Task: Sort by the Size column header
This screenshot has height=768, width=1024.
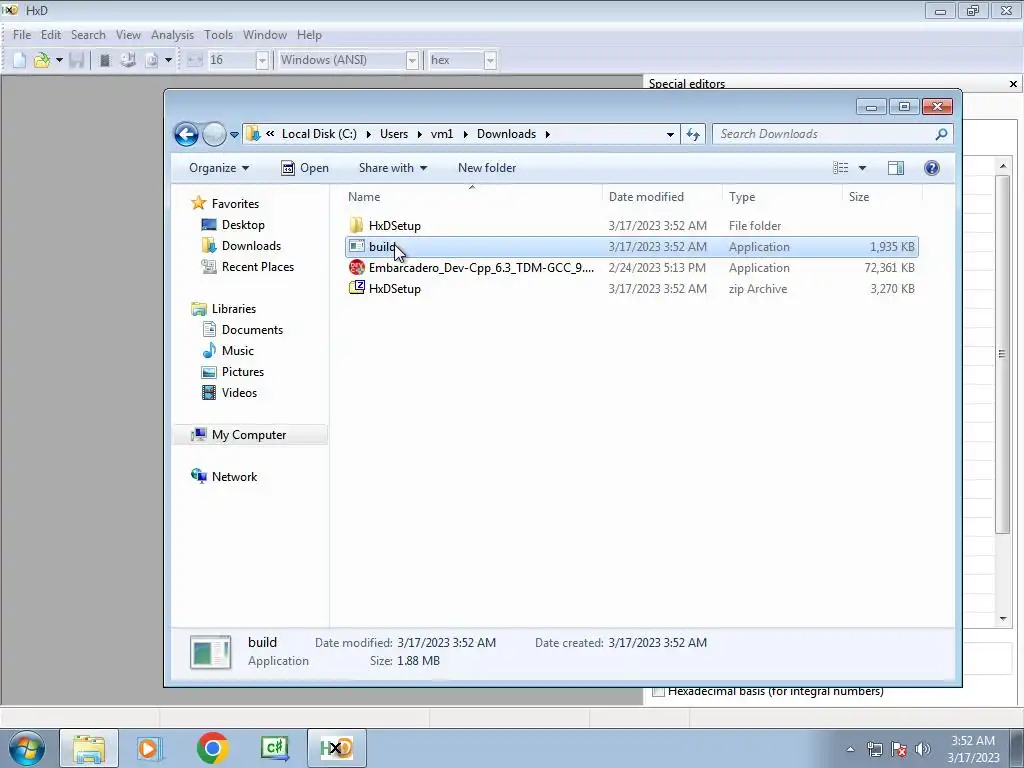Action: (882, 197)
